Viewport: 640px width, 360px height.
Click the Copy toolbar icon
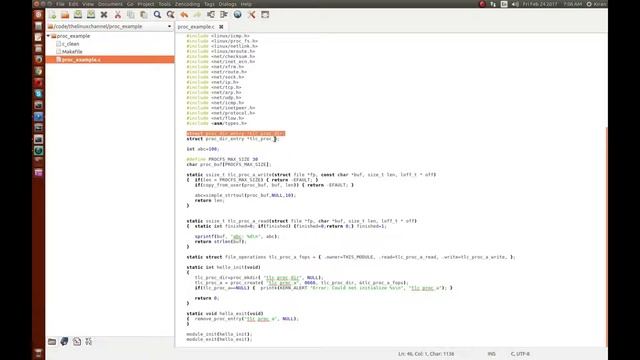tap(131, 15)
